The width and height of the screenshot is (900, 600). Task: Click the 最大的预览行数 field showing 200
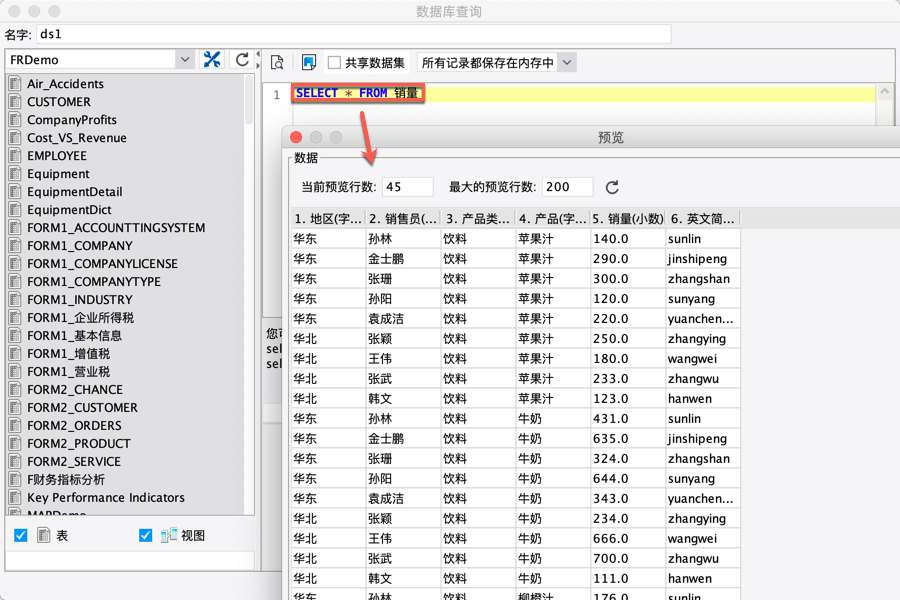(x=567, y=187)
